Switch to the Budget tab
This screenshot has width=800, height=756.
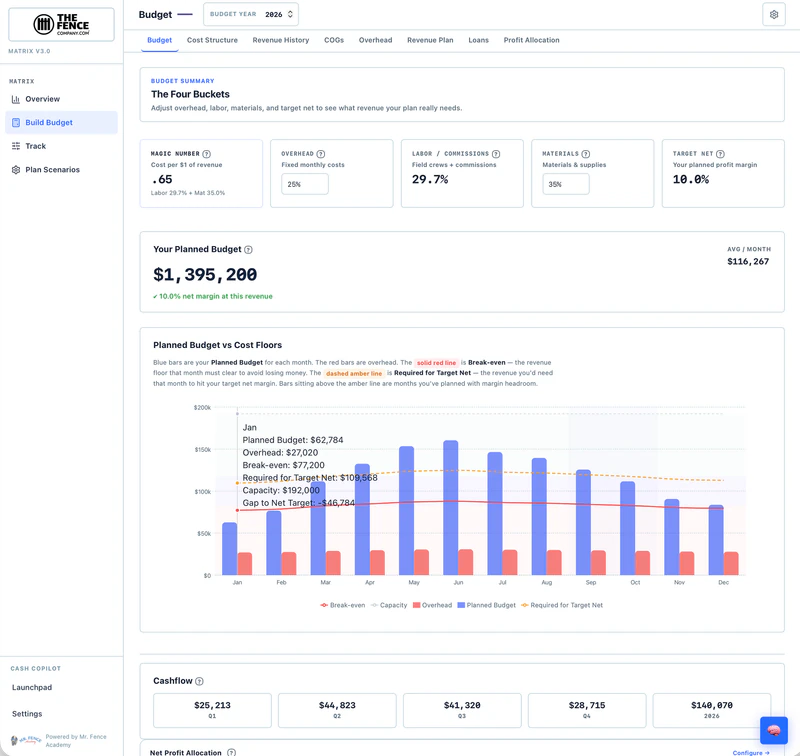[x=160, y=40]
